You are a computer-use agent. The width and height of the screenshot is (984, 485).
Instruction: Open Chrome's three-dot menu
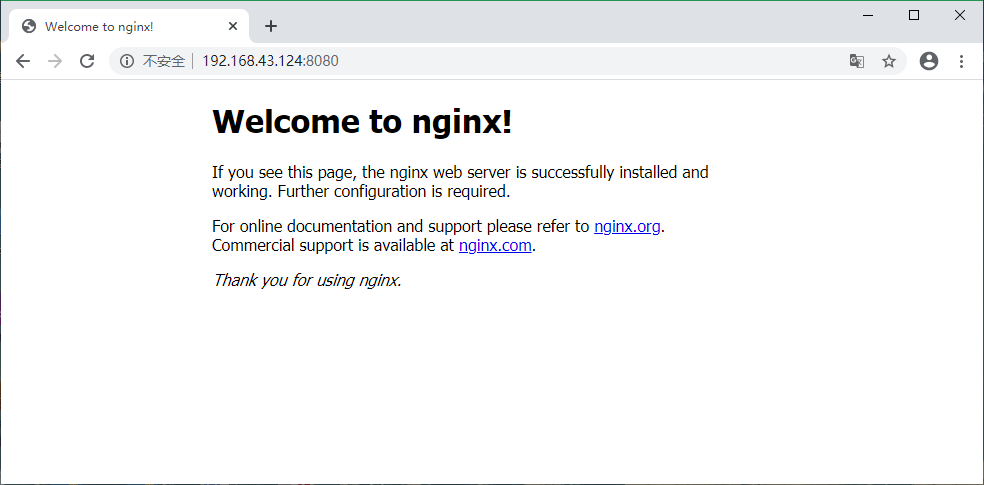click(x=961, y=61)
